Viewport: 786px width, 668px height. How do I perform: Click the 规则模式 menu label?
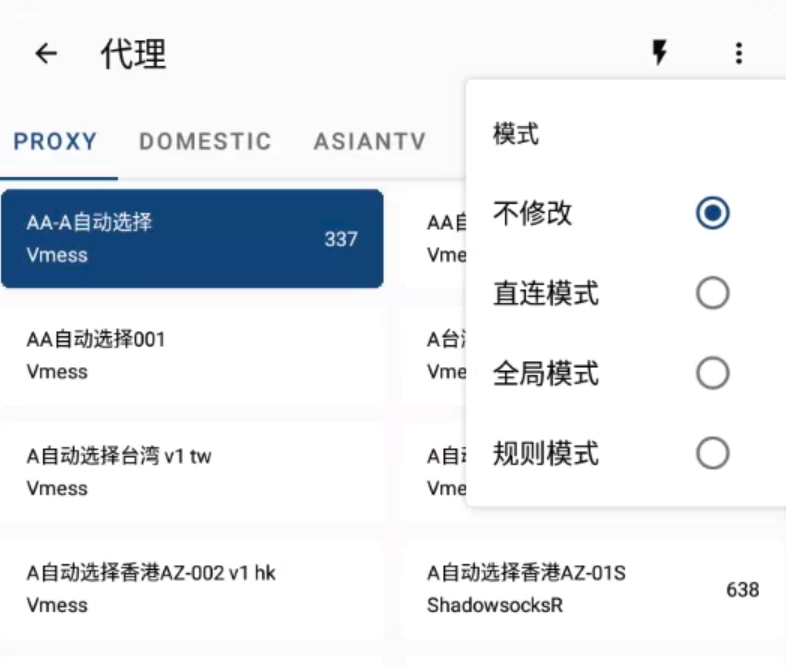pyautogui.click(x=546, y=454)
